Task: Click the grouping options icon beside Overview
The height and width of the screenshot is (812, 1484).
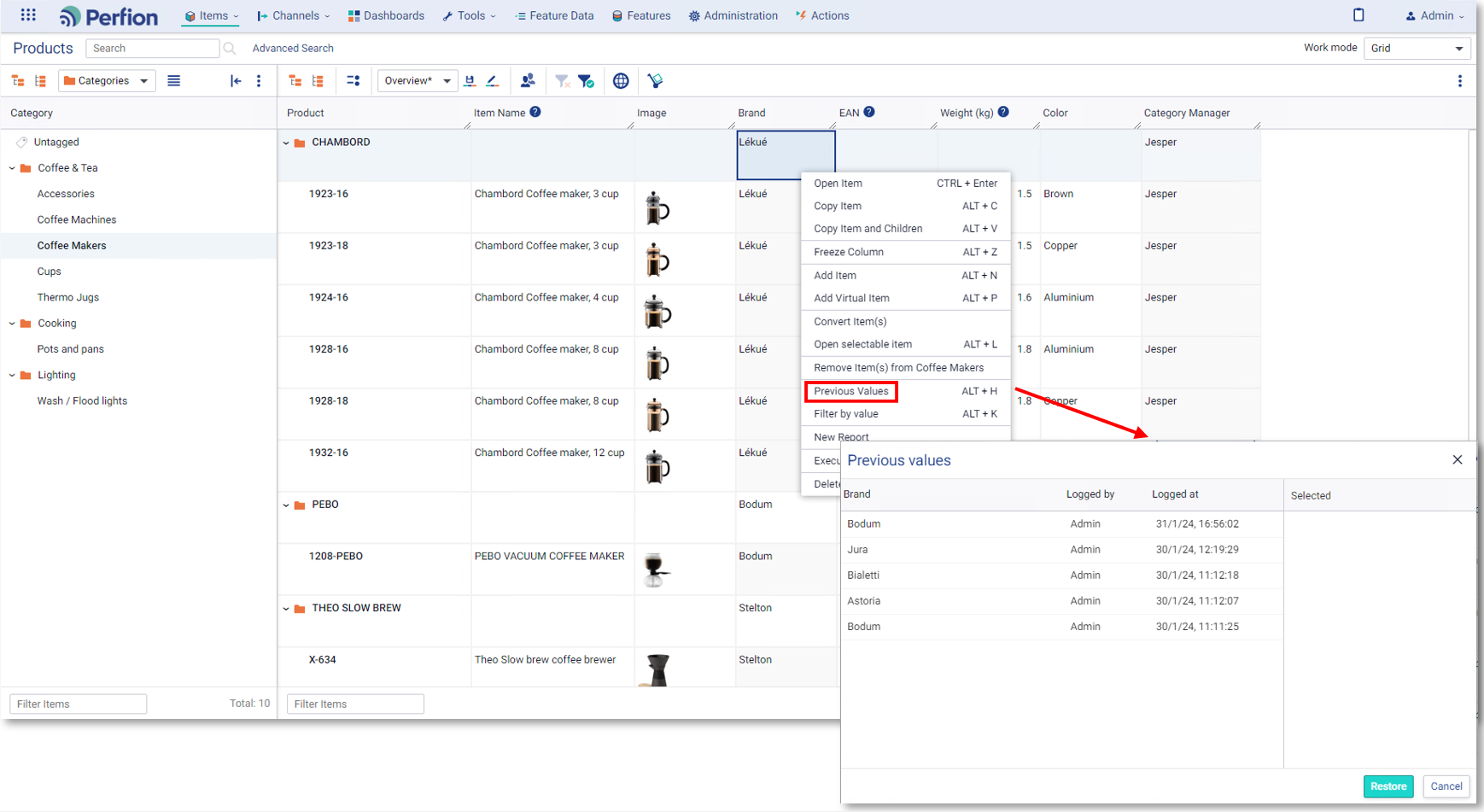Action: tap(353, 81)
